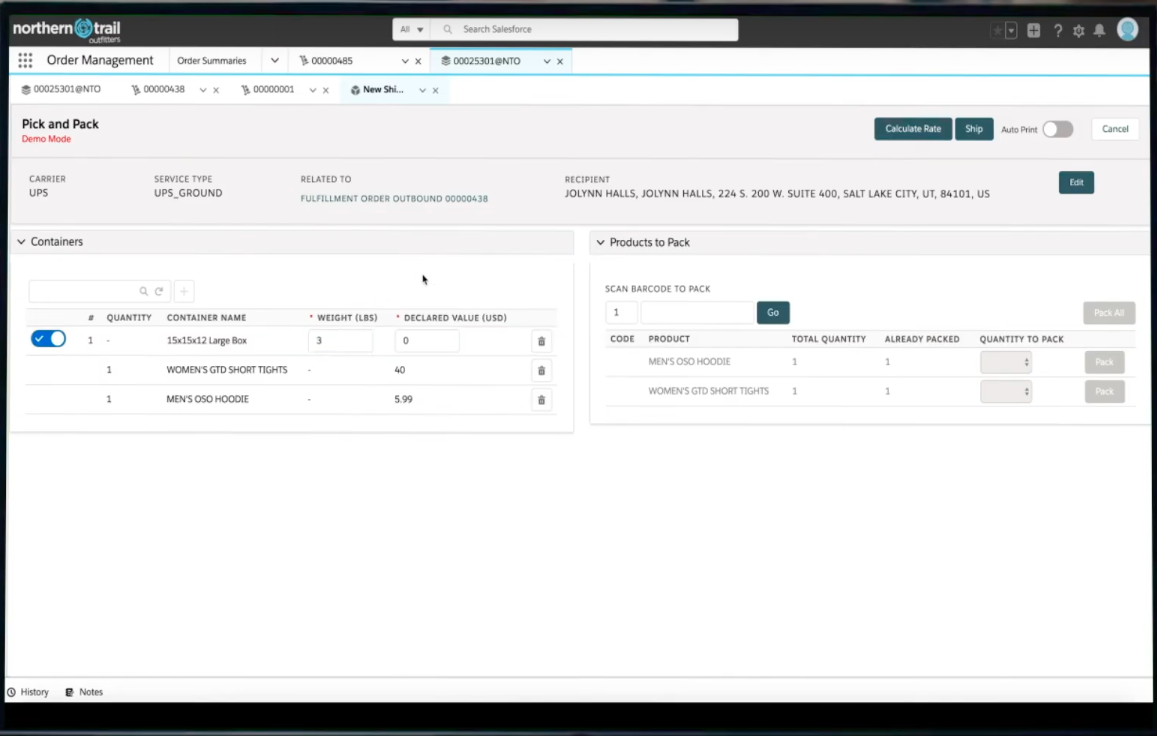
Task: Open the 00000485 tab actions chevron
Action: [404, 61]
